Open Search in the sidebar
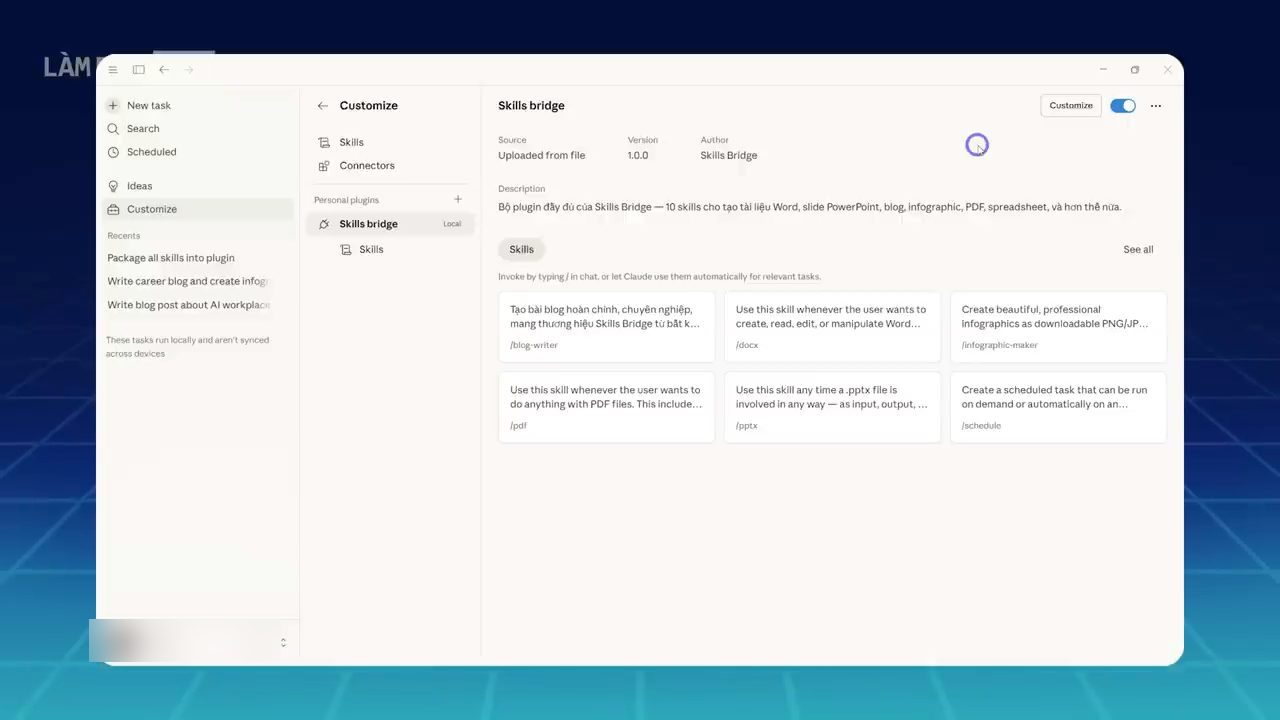This screenshot has height=720, width=1280. point(198,129)
